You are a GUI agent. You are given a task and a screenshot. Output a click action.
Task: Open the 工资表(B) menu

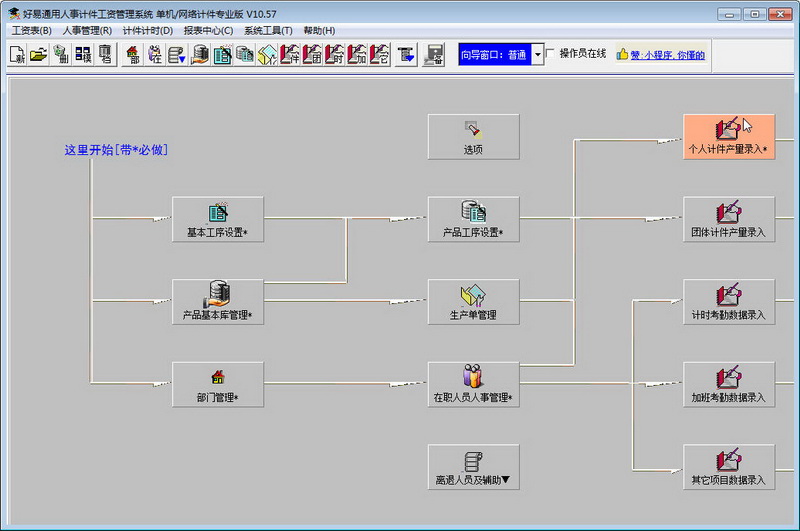pos(32,31)
